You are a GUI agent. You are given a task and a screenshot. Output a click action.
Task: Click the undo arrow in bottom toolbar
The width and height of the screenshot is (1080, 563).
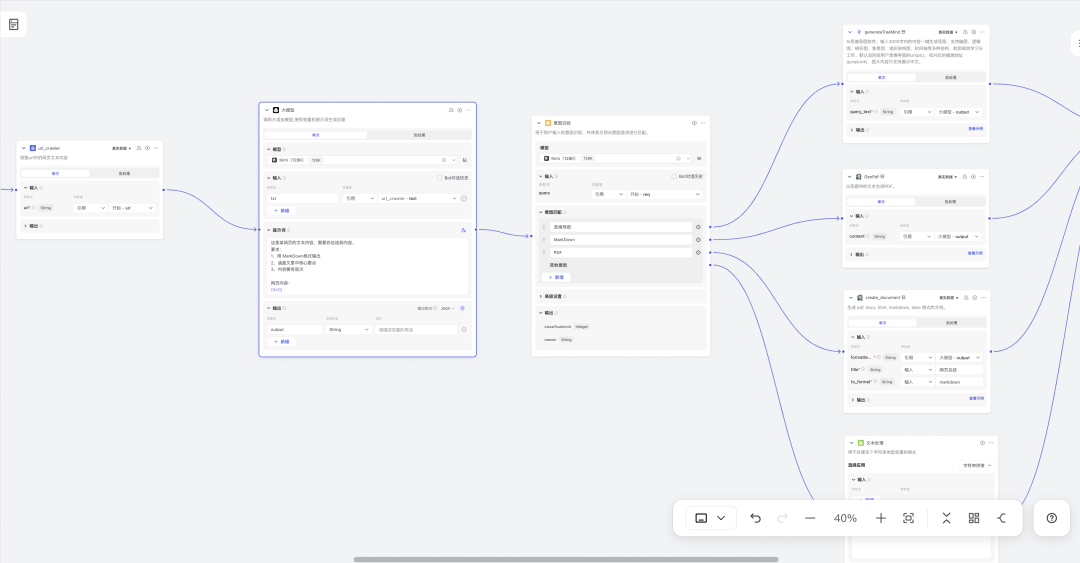click(755, 518)
